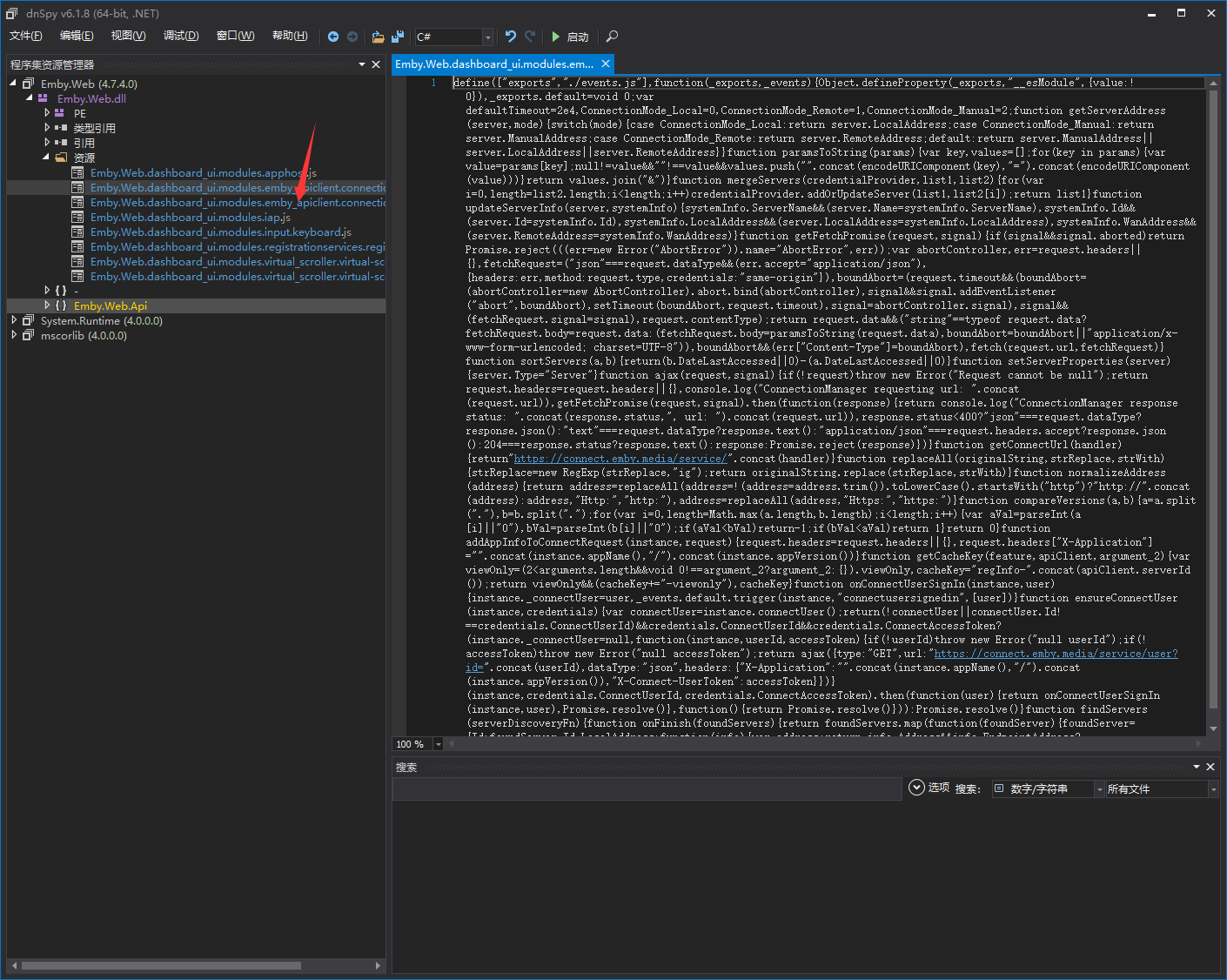Expand the 引用 node

click(47, 143)
